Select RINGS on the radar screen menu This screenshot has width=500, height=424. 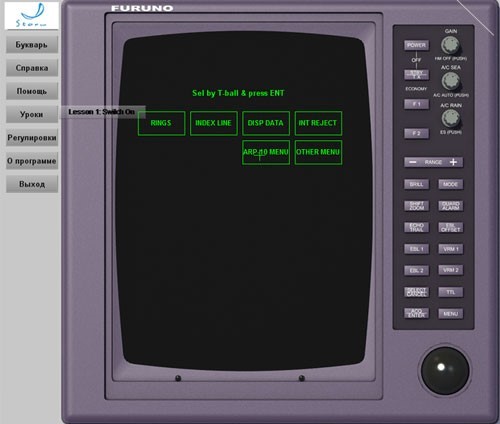pyautogui.click(x=161, y=123)
